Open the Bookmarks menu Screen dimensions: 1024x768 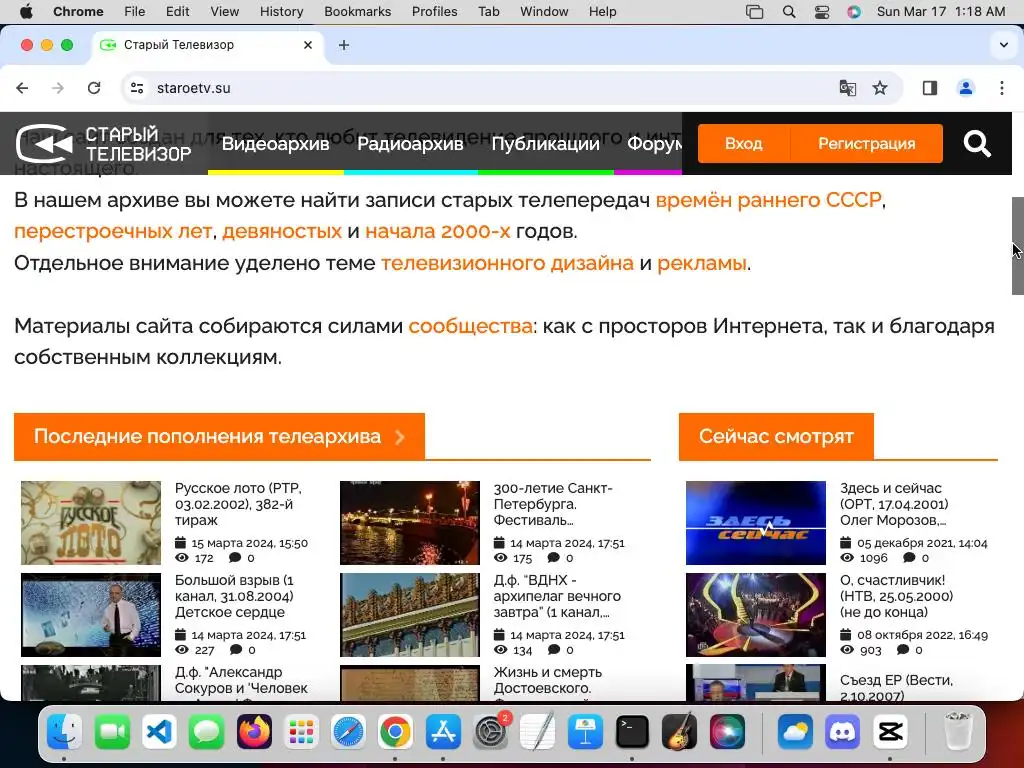coord(357,11)
